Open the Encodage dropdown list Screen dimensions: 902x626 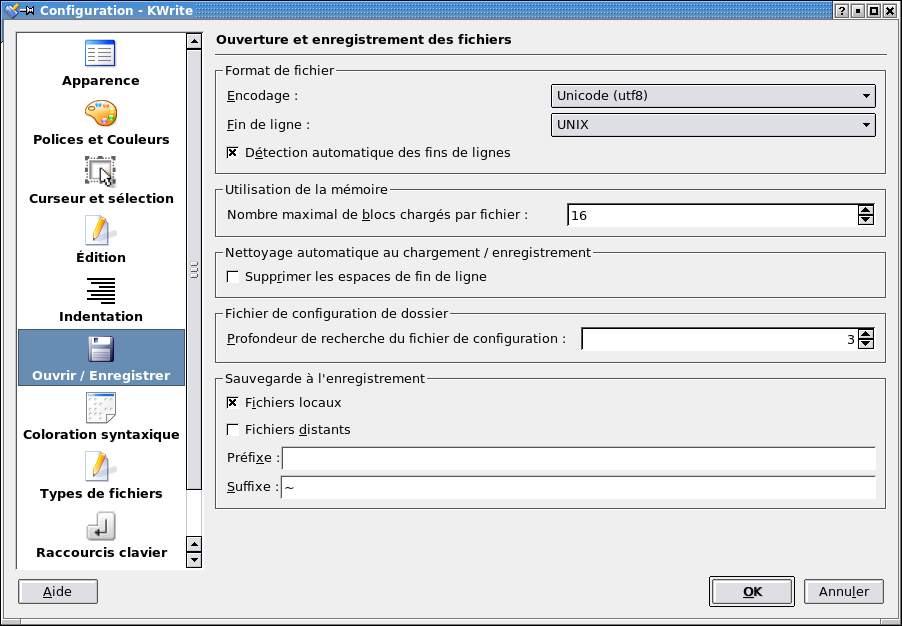[713, 96]
